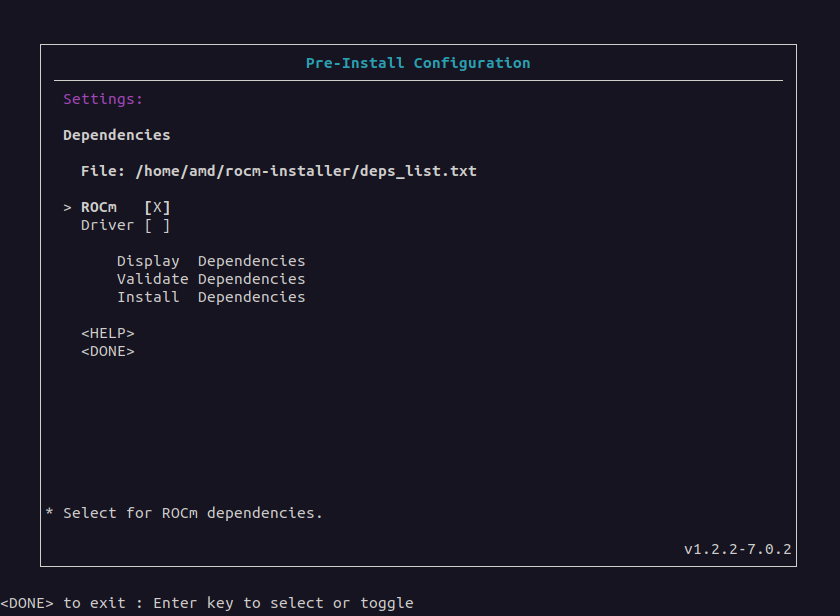Click the purple Settings: label
This screenshot has height=616, width=840.
(x=103, y=99)
